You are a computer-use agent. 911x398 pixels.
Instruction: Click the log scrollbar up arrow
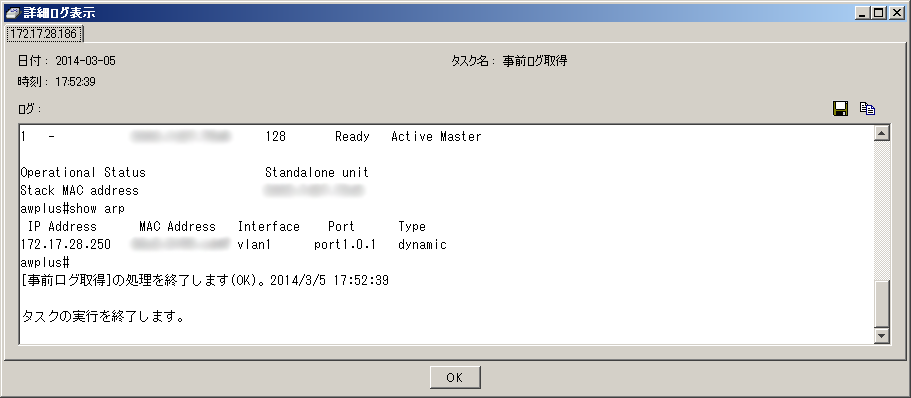[881, 134]
